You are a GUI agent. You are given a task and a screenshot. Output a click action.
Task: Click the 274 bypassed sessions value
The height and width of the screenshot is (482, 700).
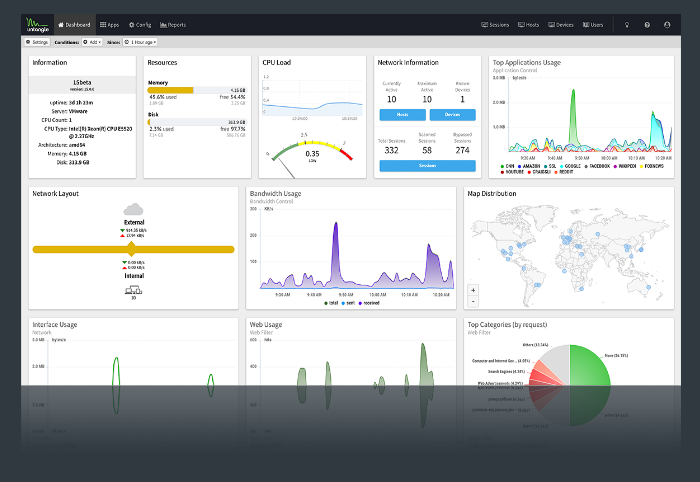click(x=462, y=150)
